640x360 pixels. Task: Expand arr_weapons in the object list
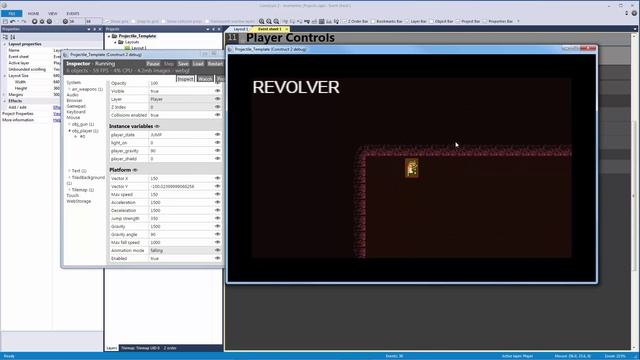click(x=69, y=89)
